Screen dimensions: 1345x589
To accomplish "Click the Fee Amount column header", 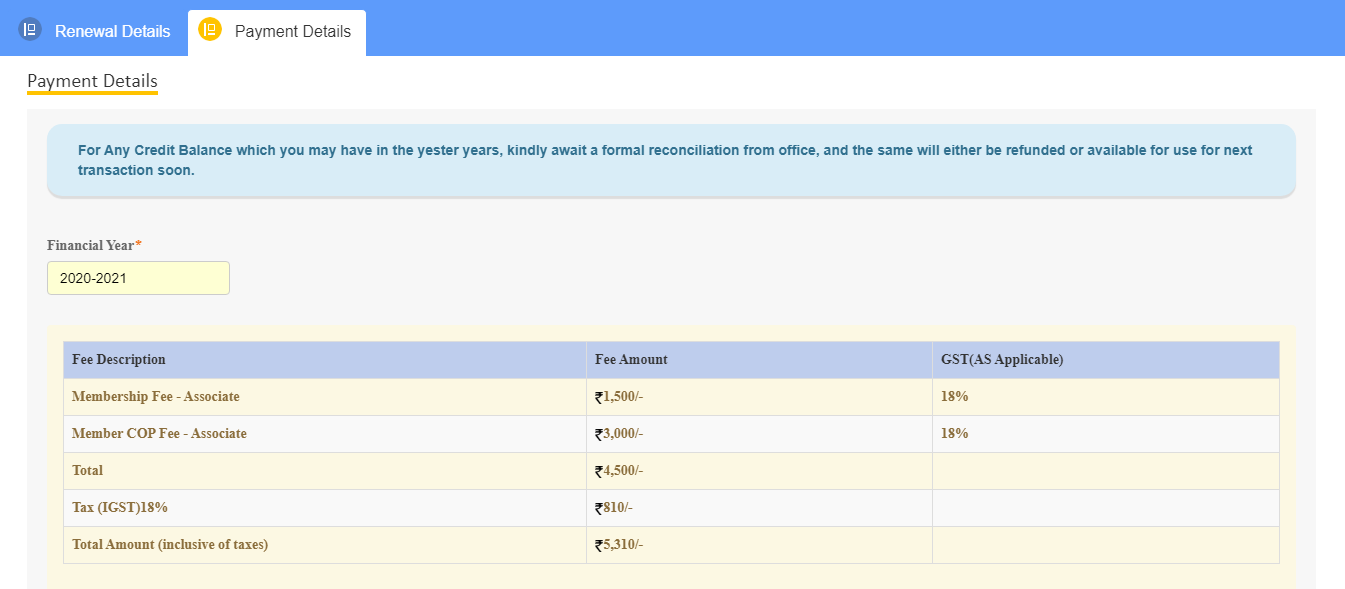I will [x=631, y=360].
